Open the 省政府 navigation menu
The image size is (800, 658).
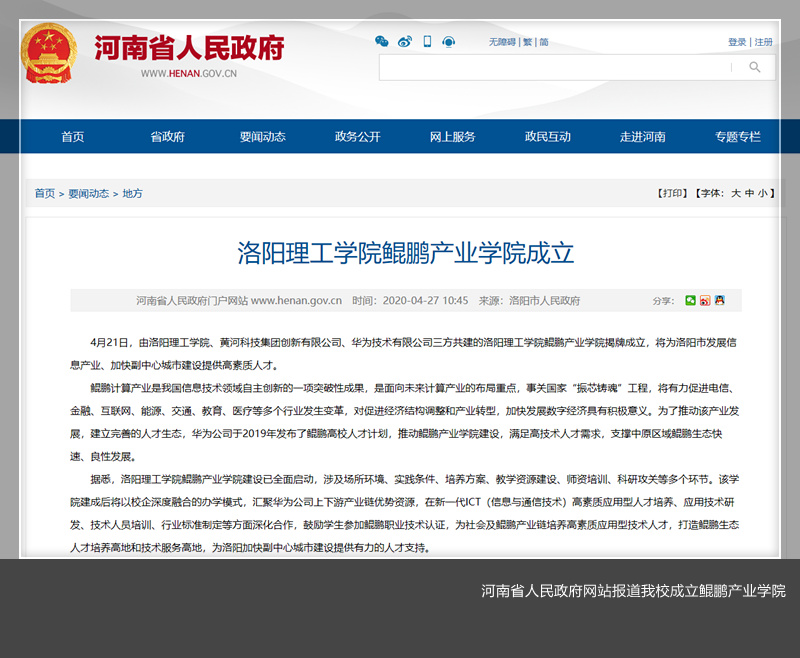167,137
